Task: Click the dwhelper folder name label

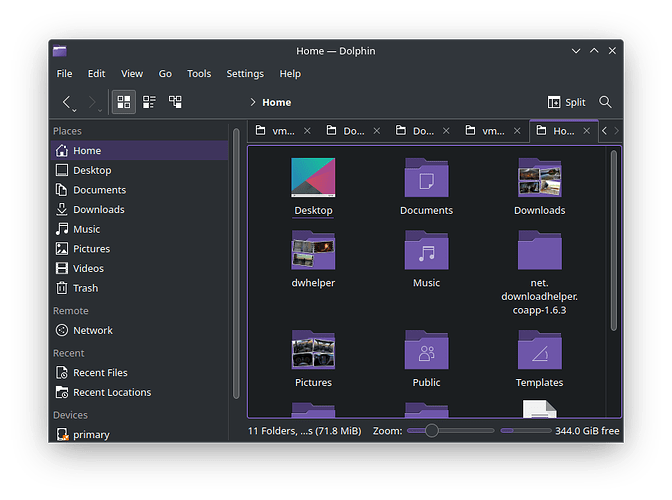Action: click(313, 283)
